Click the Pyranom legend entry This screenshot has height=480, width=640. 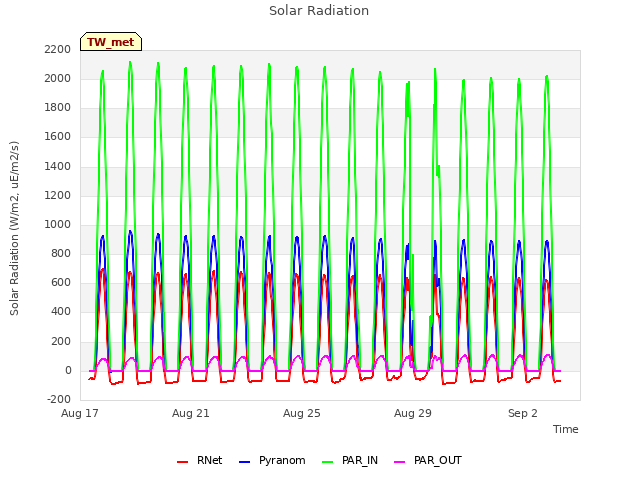point(272,460)
